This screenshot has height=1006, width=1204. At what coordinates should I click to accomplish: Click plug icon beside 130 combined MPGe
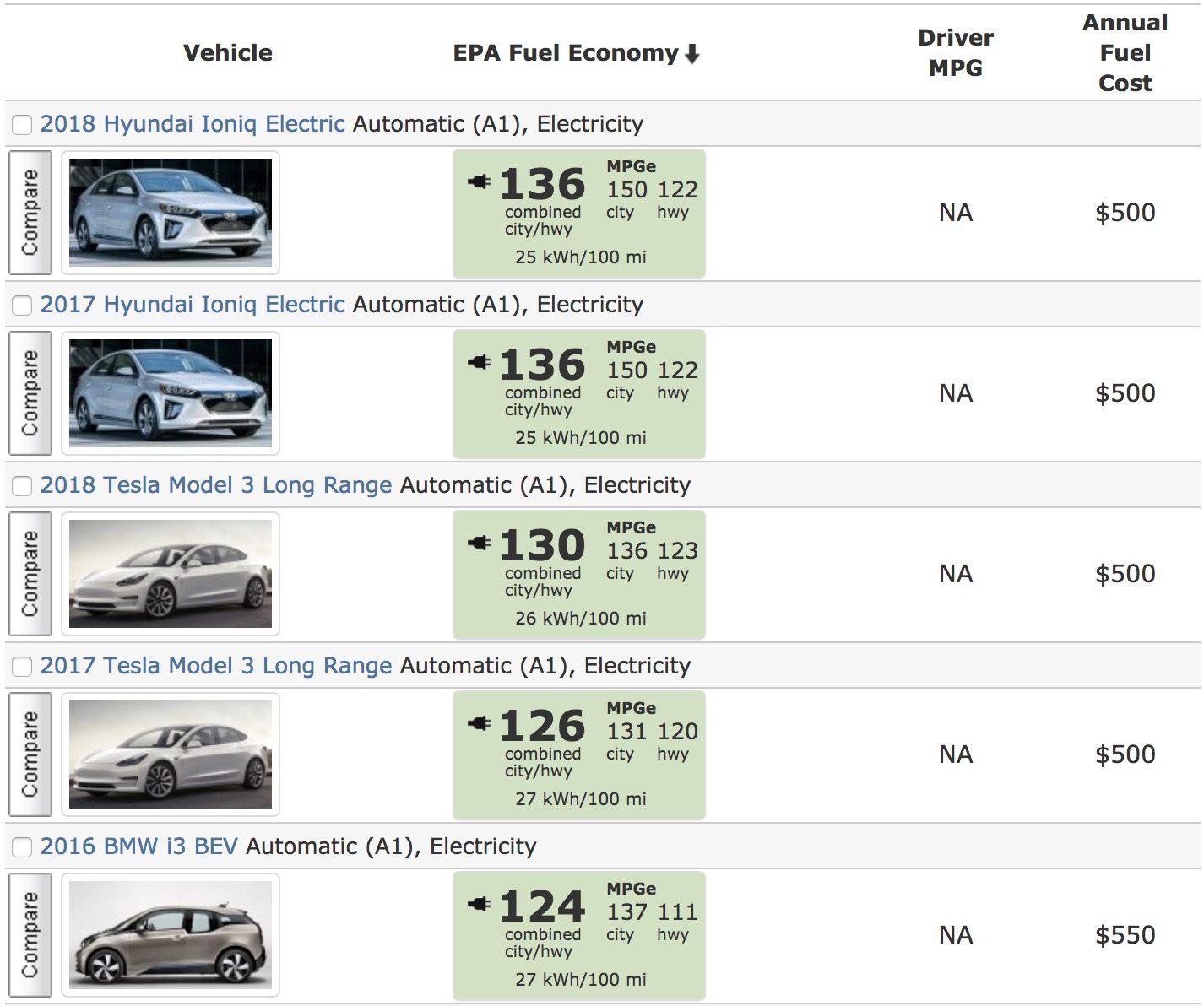480,543
